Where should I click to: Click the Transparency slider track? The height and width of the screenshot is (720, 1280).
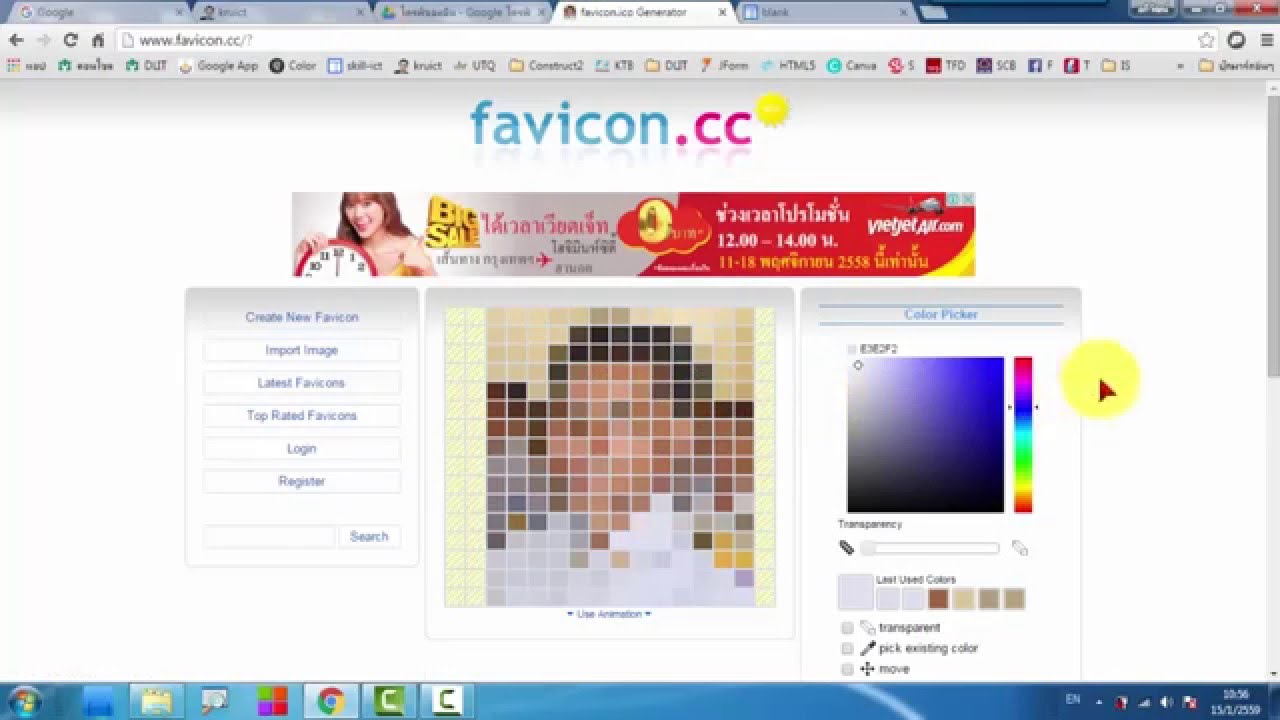pyautogui.click(x=931, y=548)
